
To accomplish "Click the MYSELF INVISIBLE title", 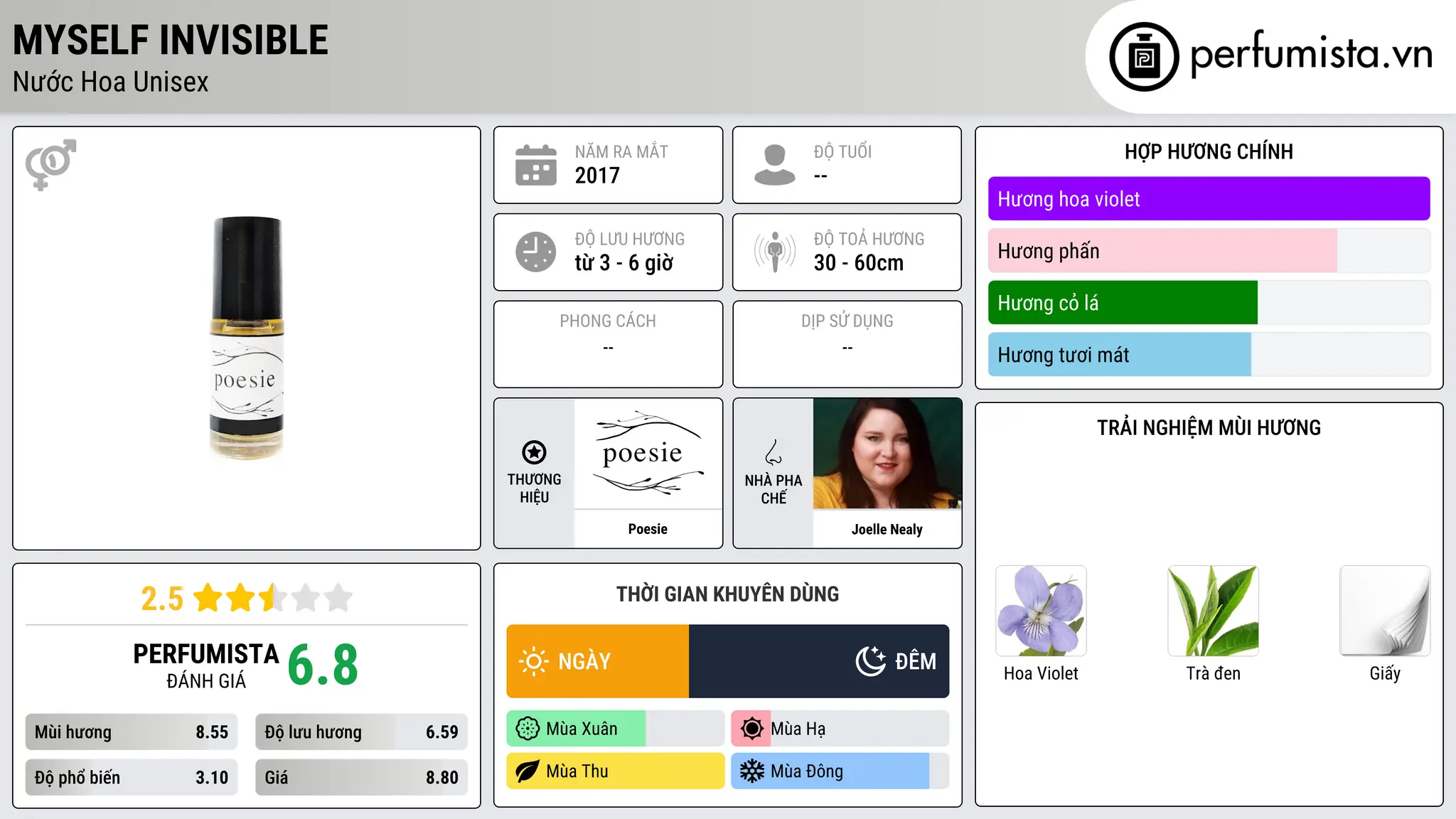I will 171,40.
